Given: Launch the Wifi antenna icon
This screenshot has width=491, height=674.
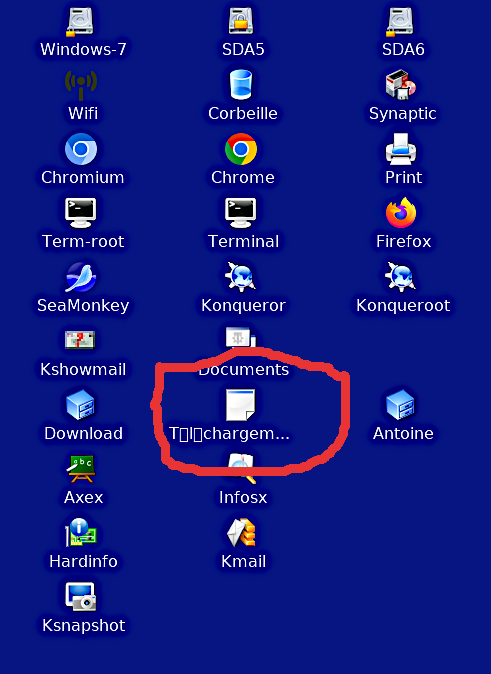Looking at the screenshot, I should pos(80,86).
